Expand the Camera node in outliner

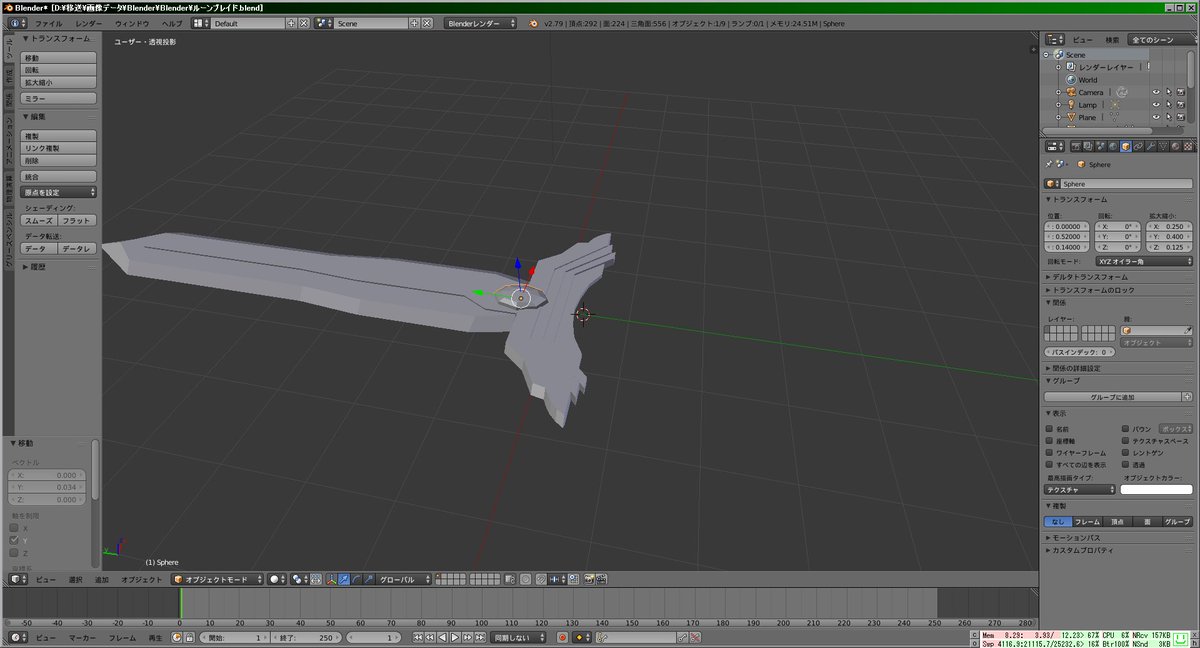[x=1059, y=92]
